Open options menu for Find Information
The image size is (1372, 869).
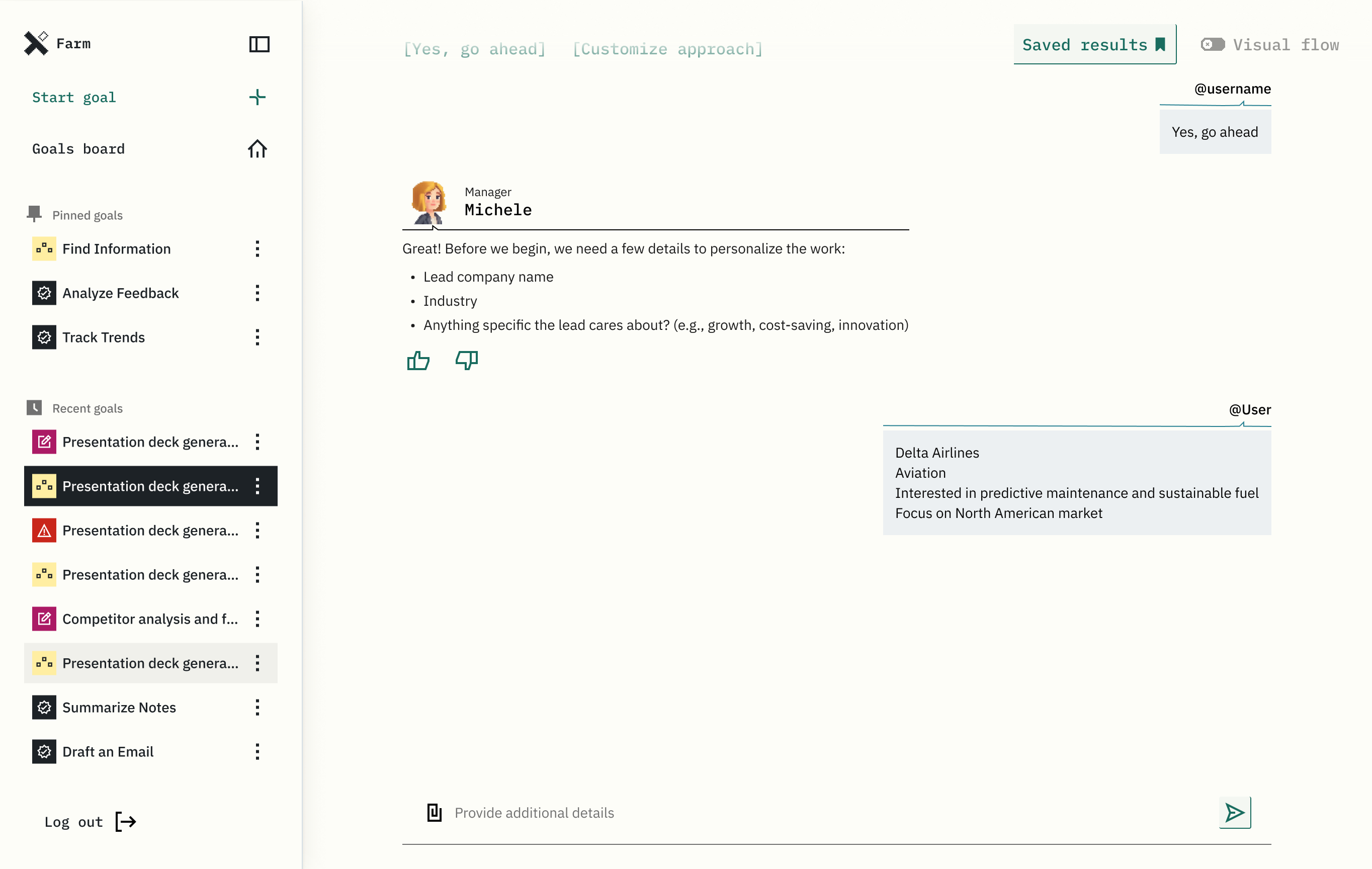pyautogui.click(x=258, y=248)
